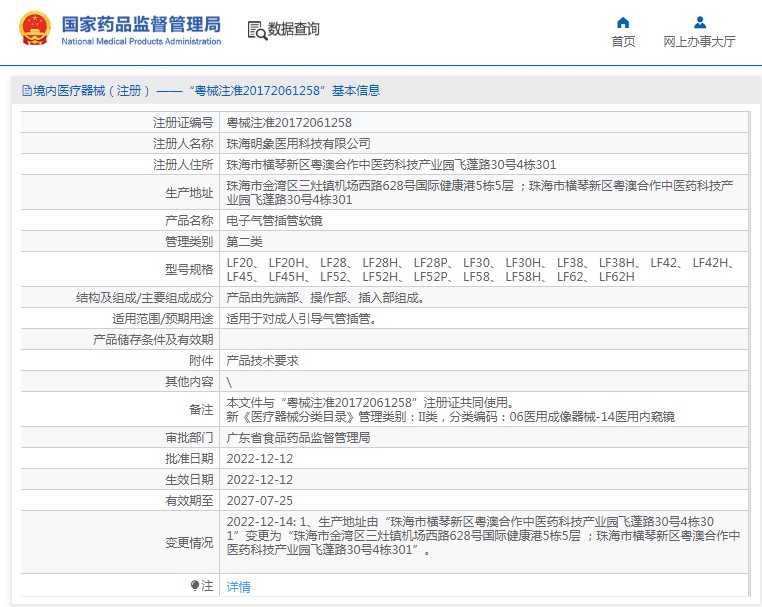The width and height of the screenshot is (762, 607).
Task: Click the 批准日期 label
Action: 189,458
